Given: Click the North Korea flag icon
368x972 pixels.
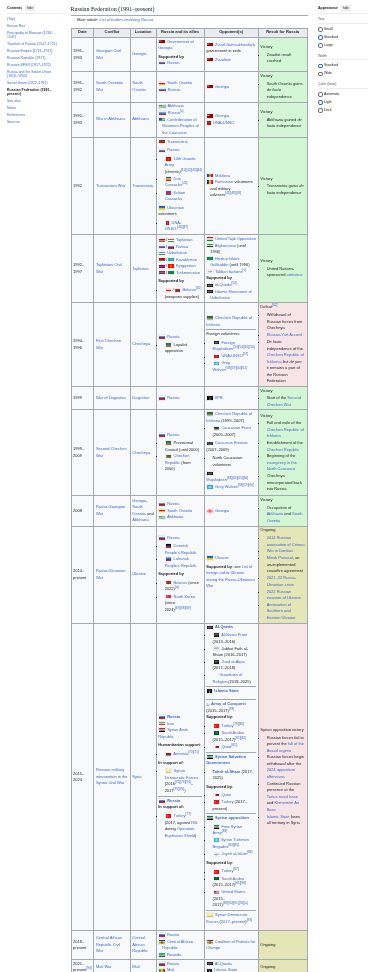Looking at the screenshot, I should pos(169,596).
